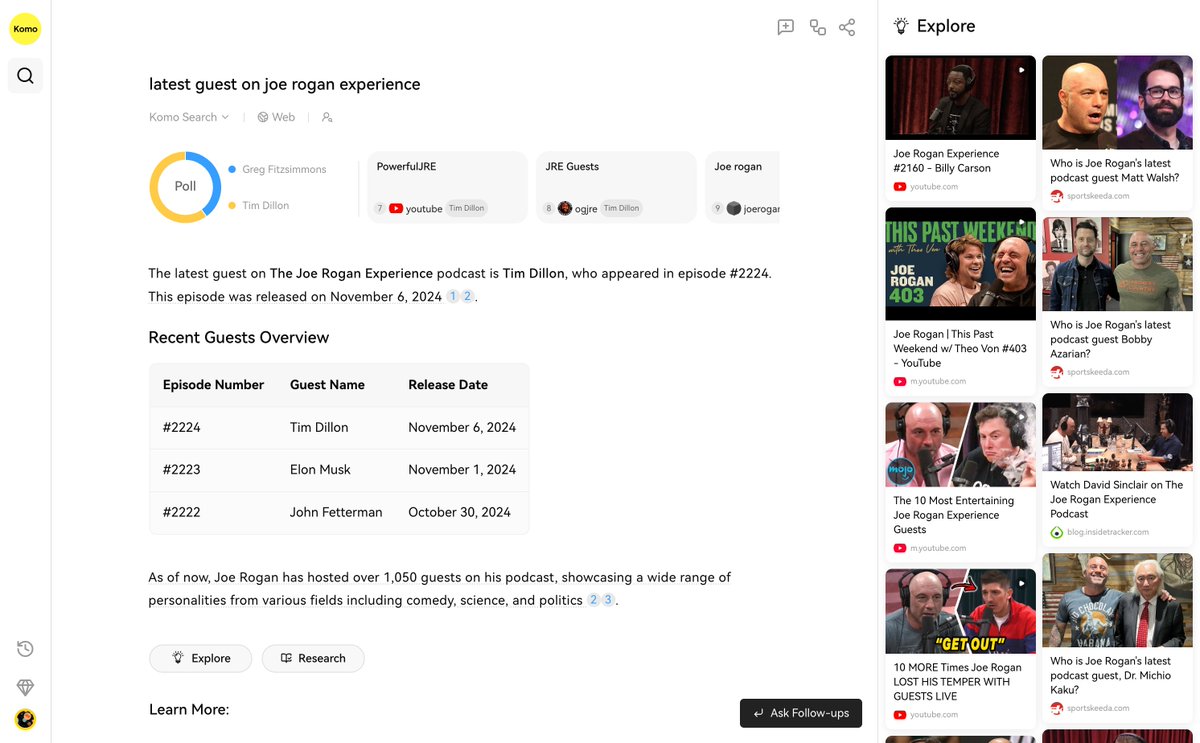Click the Explore button below the answer
This screenshot has height=743, width=1200.
[200, 658]
